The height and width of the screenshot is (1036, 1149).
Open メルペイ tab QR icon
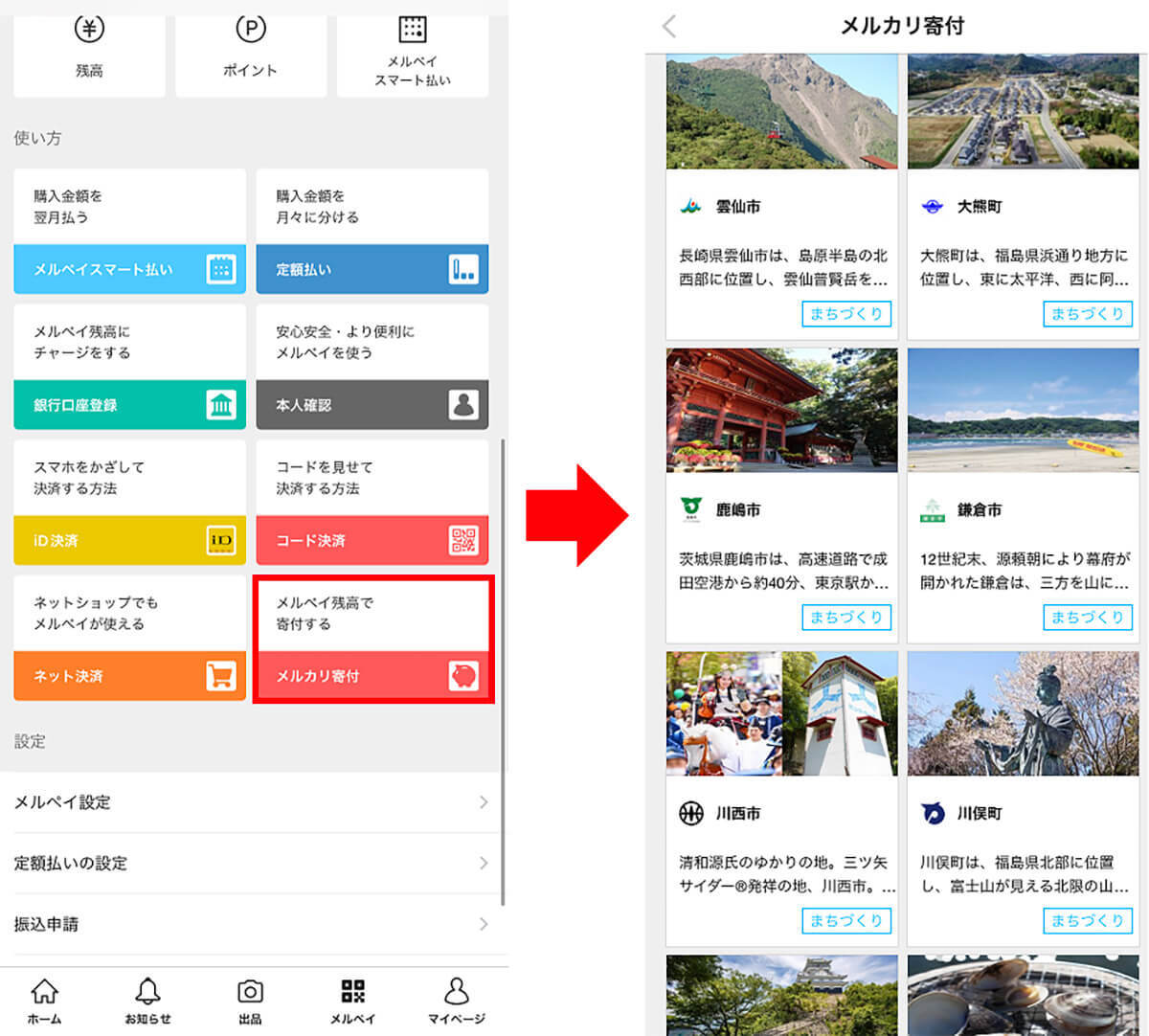[x=352, y=991]
